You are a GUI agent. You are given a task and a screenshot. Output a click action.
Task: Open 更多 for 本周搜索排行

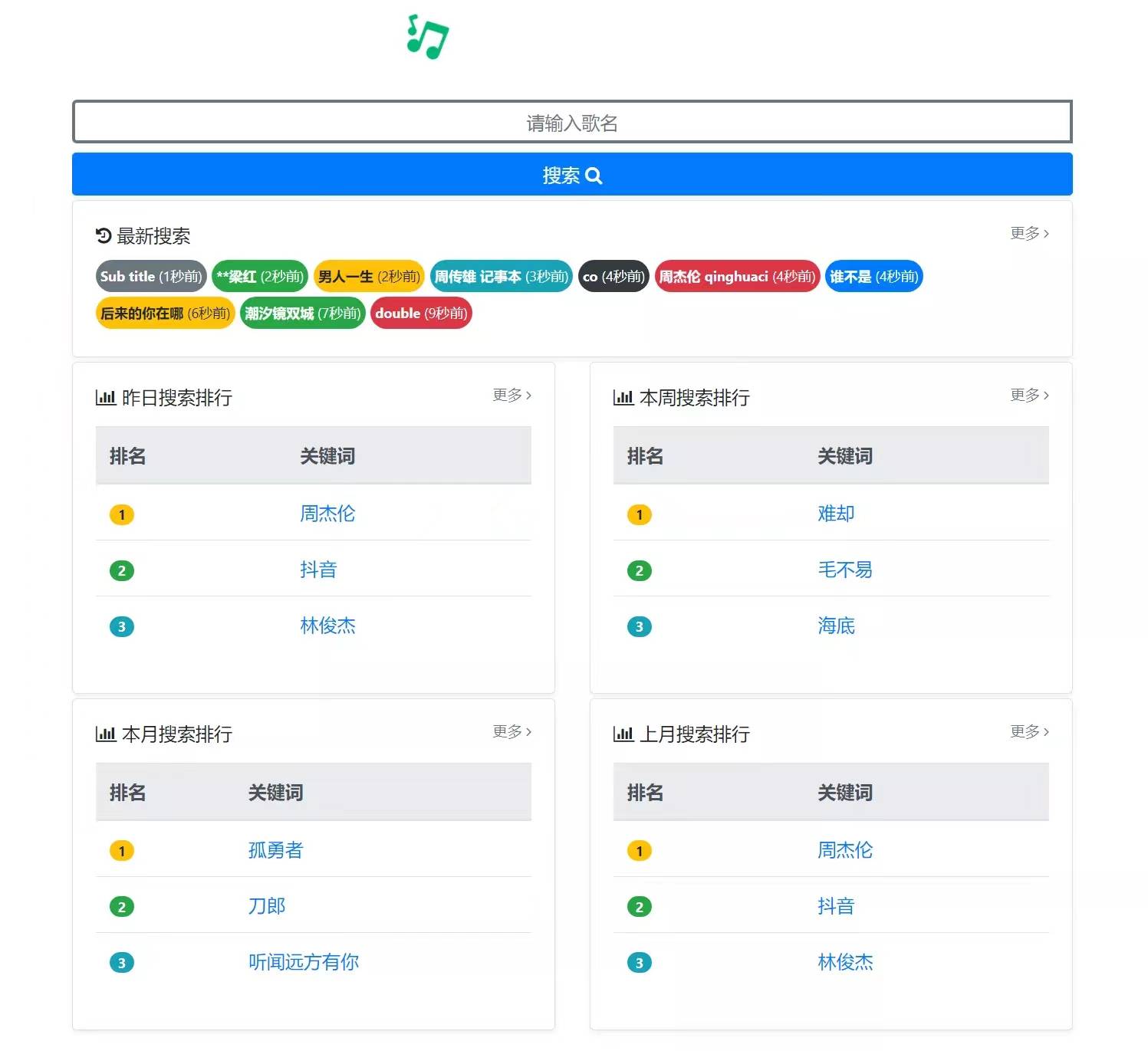point(1029,395)
